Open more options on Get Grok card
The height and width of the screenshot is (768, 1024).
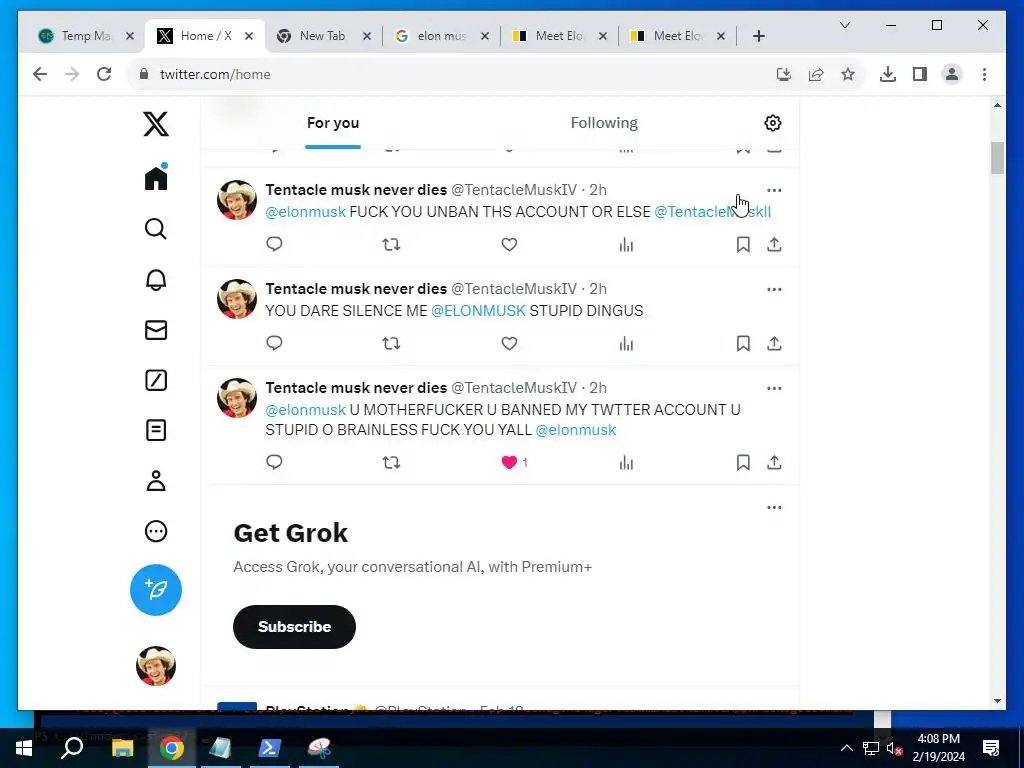tap(774, 507)
